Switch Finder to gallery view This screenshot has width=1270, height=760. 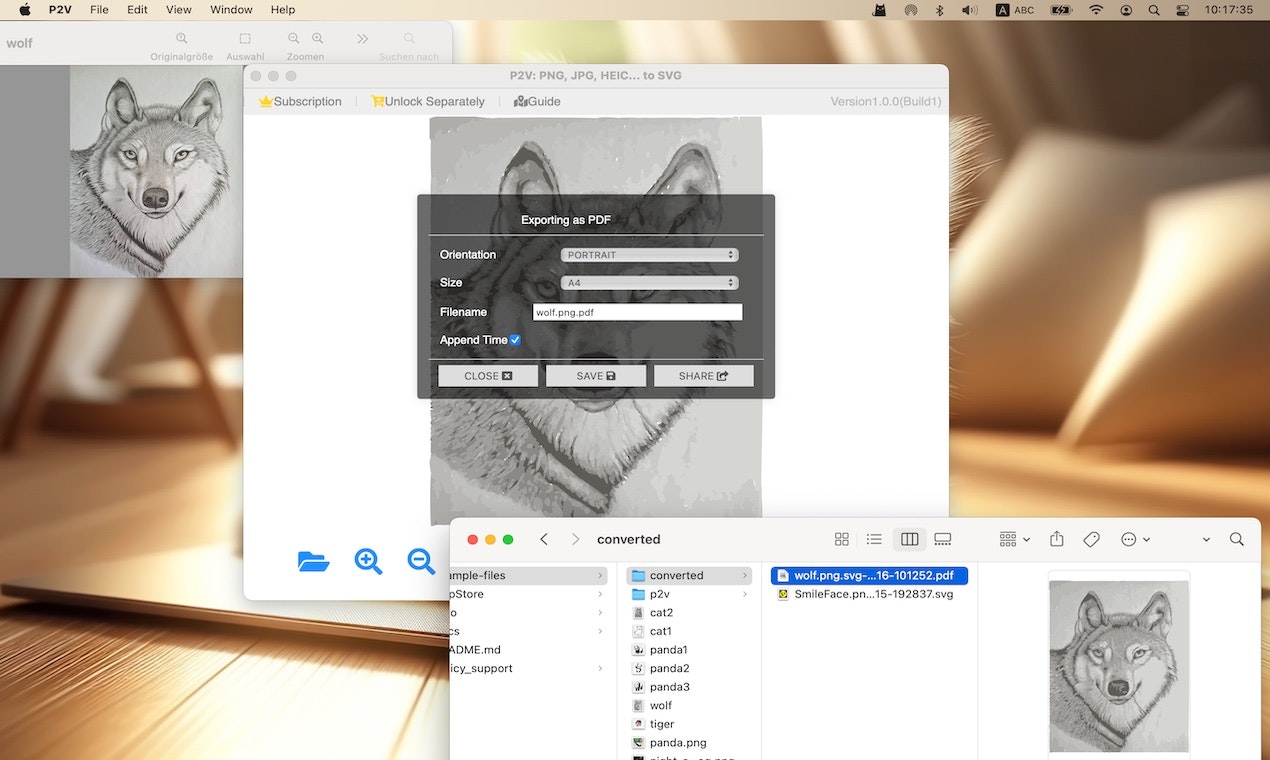pos(942,539)
